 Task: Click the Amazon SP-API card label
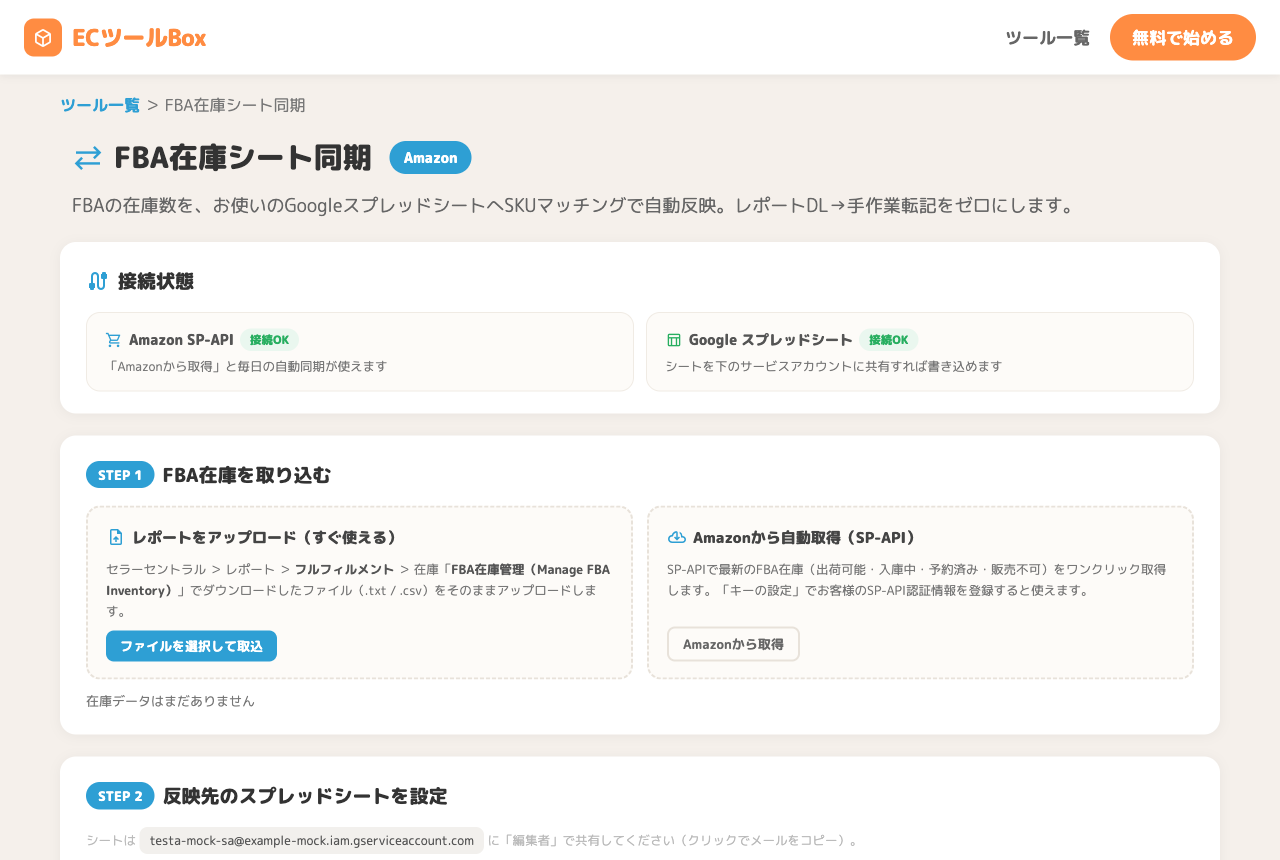coord(181,340)
